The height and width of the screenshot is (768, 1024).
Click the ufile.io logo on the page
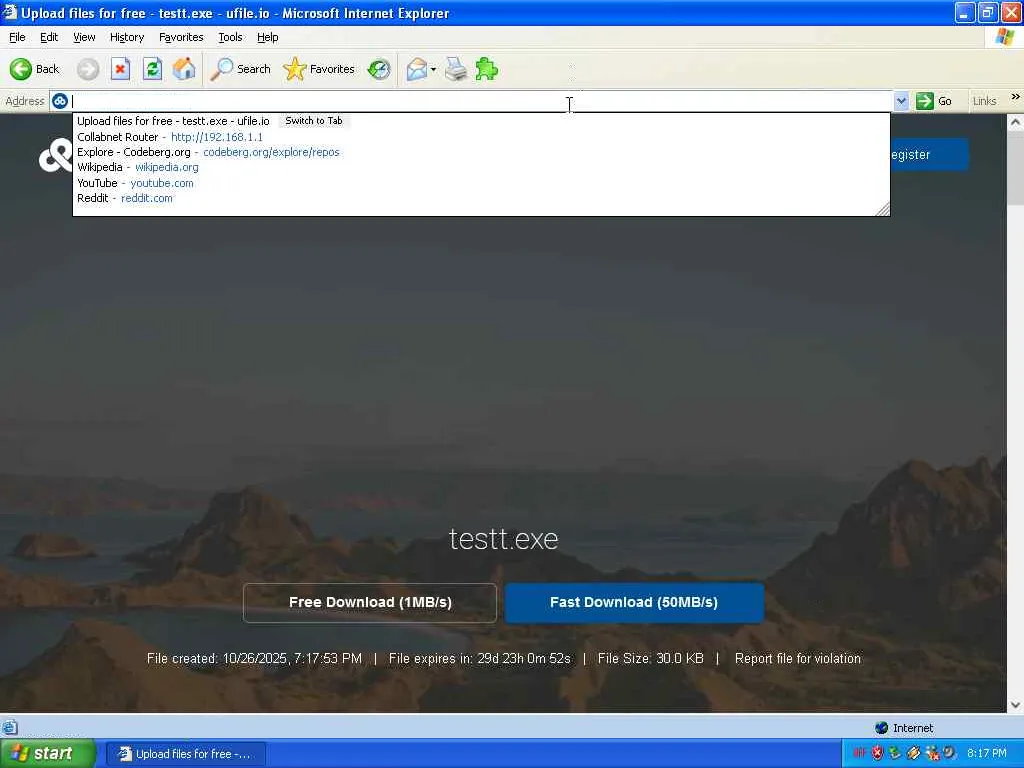(x=56, y=155)
